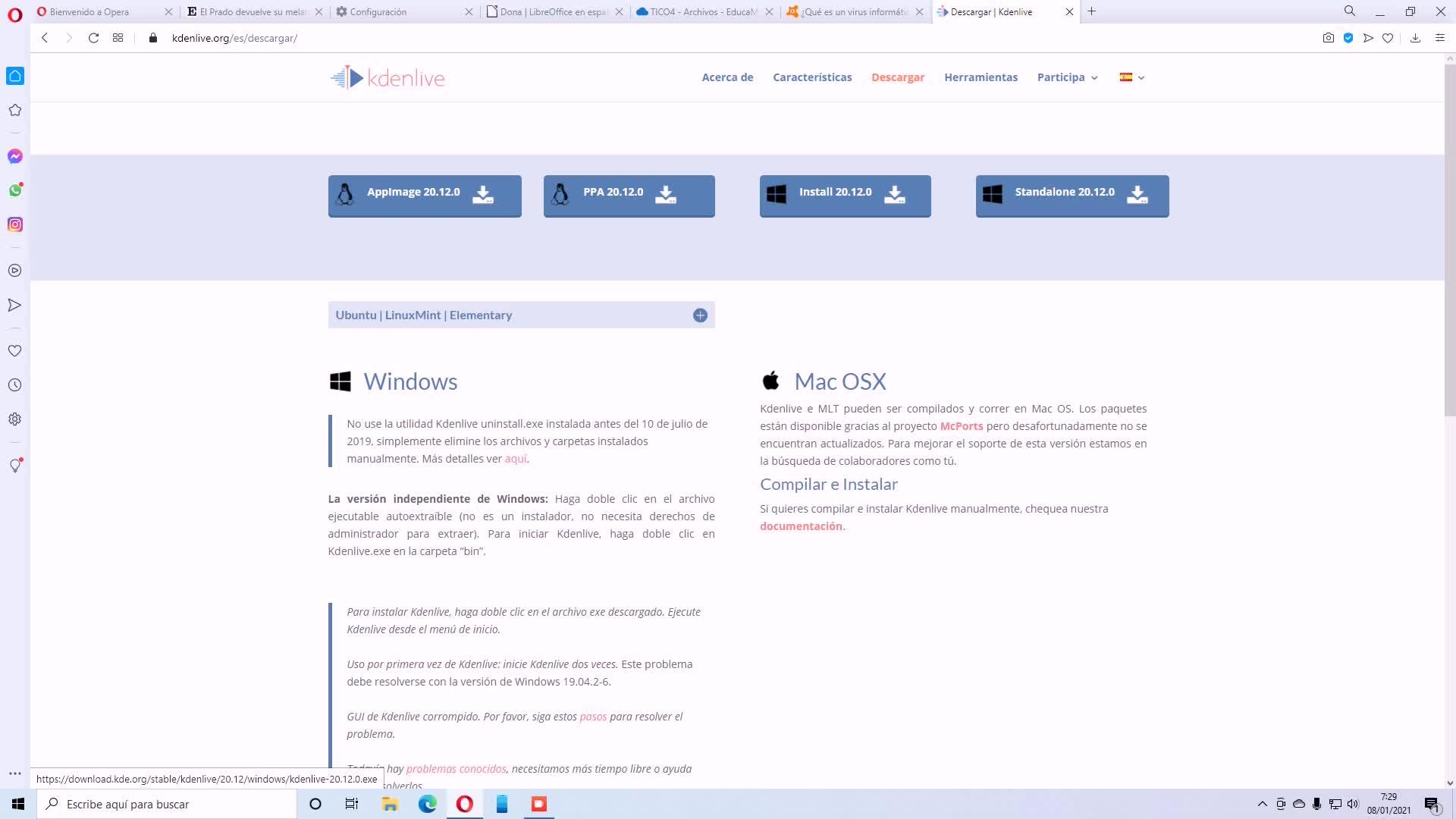The height and width of the screenshot is (819, 1456).
Task: Click the snapshot camera icon in address bar
Action: [x=1328, y=38]
